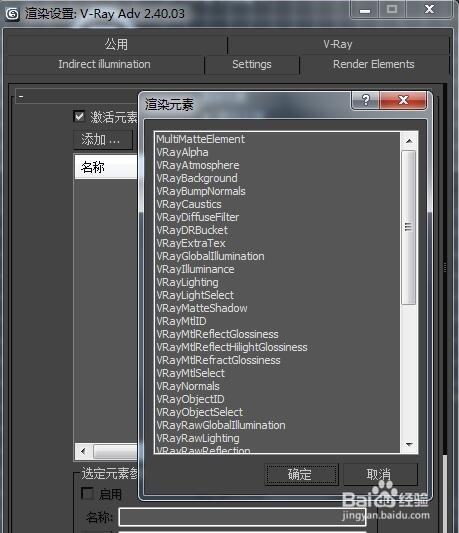Close the 渲染元素 dialog with the red X
The height and width of the screenshot is (533, 459).
coord(403,100)
